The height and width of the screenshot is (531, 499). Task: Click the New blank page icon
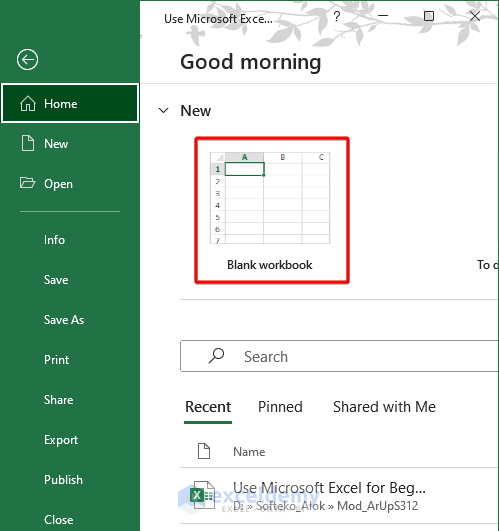(28, 143)
